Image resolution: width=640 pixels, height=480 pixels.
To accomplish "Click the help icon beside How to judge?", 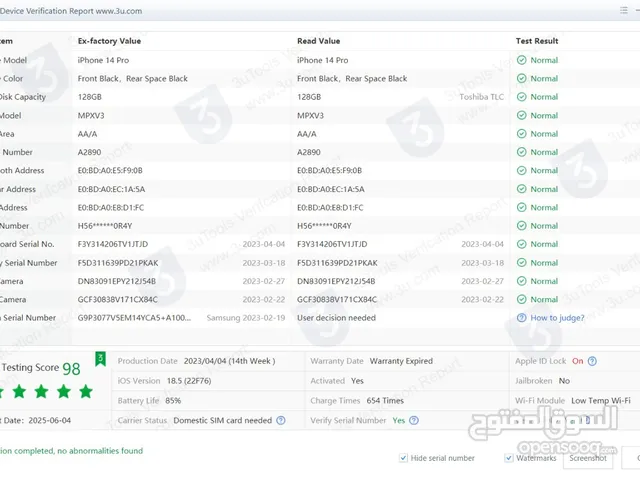I will [521, 318].
